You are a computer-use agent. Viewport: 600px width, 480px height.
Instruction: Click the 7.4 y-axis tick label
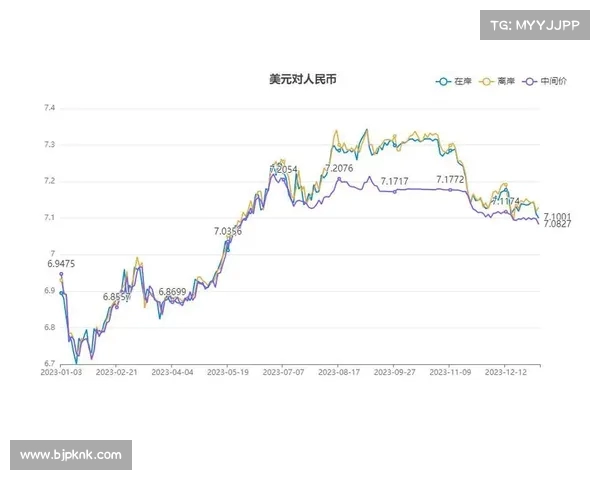[49, 108]
